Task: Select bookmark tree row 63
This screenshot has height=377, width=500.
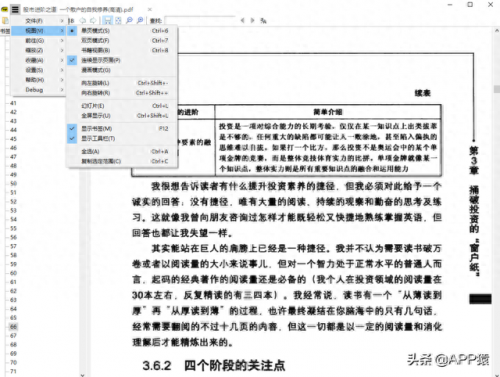Action: (13, 300)
